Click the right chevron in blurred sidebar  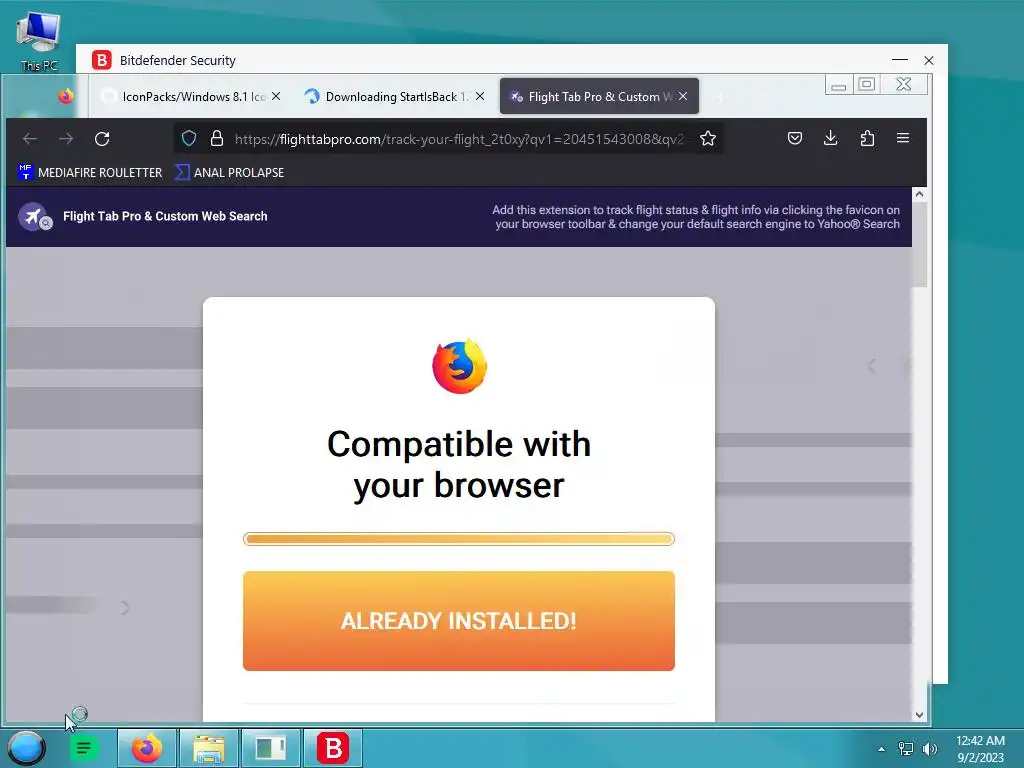point(125,608)
